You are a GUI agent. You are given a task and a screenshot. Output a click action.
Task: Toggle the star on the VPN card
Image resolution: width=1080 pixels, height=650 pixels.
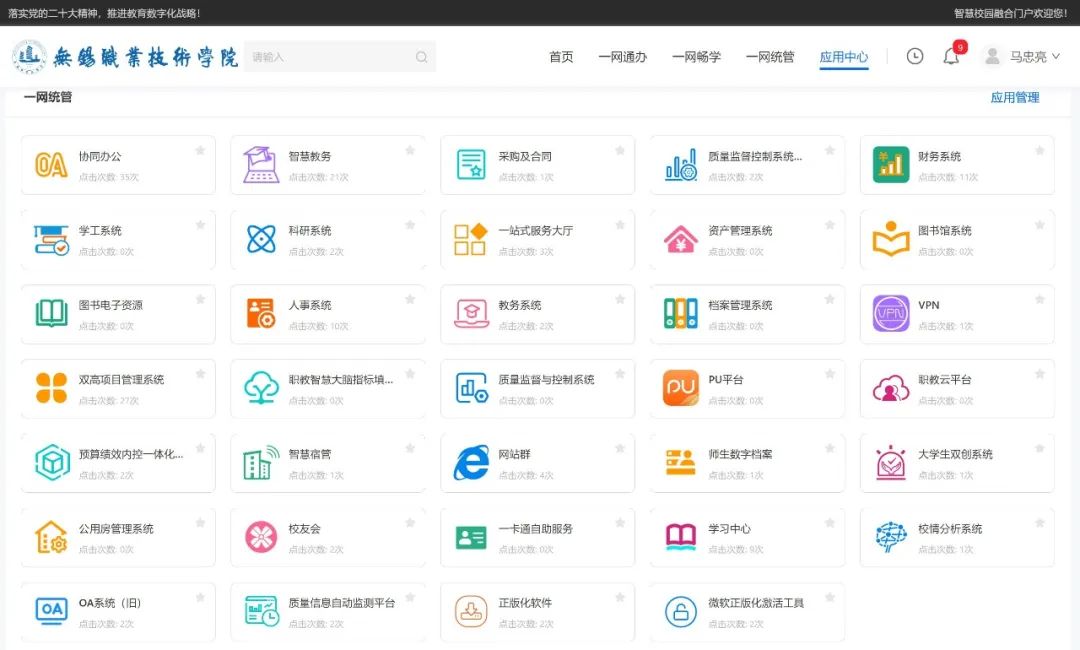click(1040, 297)
